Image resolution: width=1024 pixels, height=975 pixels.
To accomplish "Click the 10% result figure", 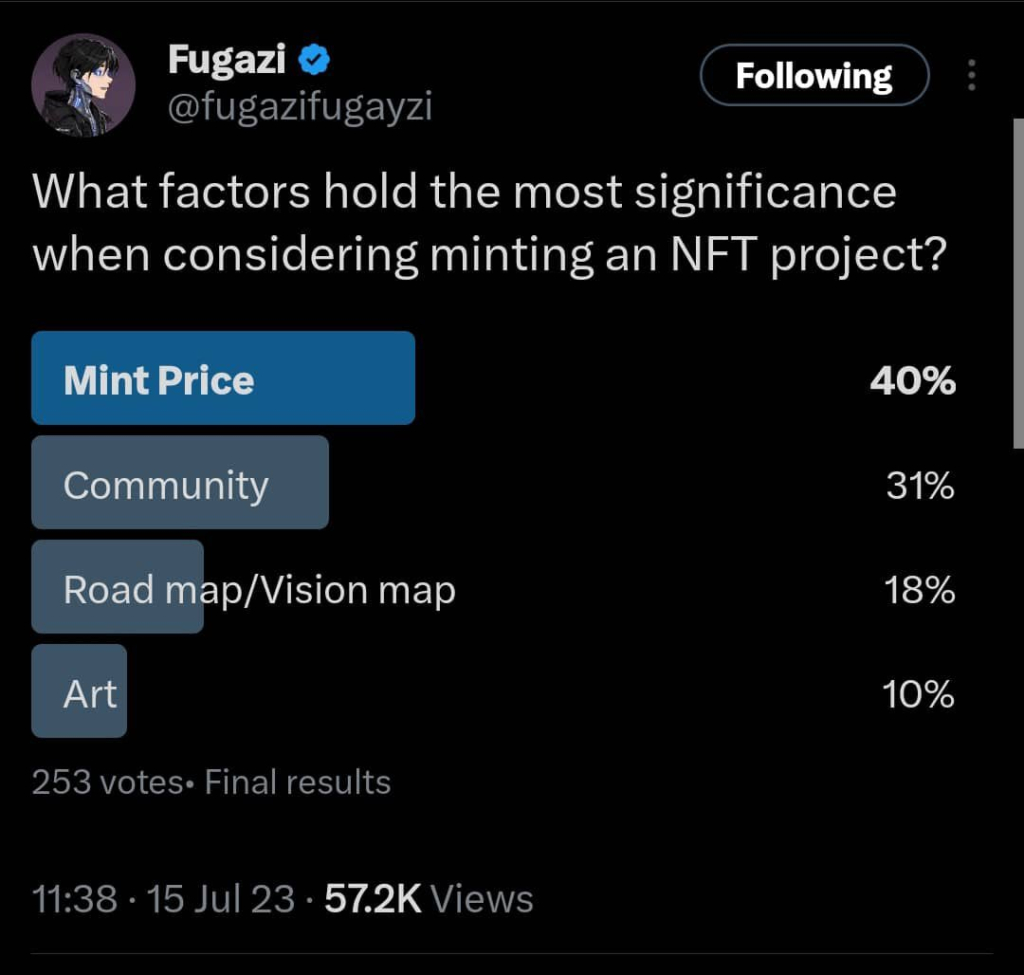I will click(918, 694).
